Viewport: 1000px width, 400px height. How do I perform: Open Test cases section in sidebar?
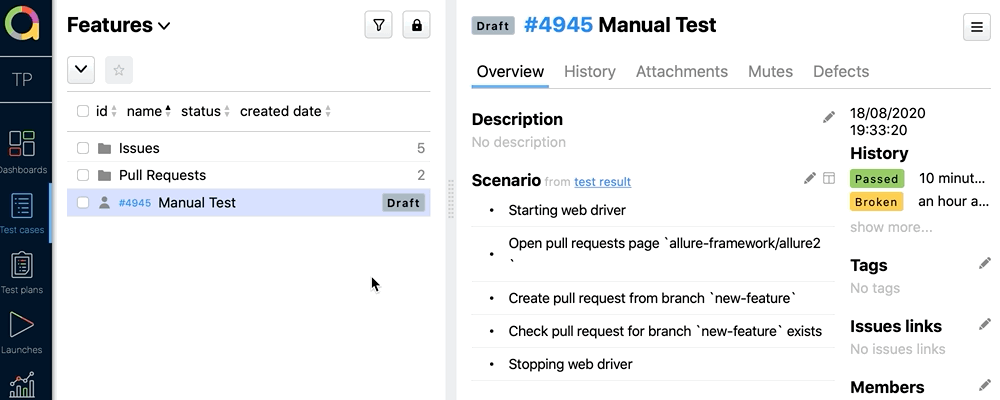tap(22, 213)
